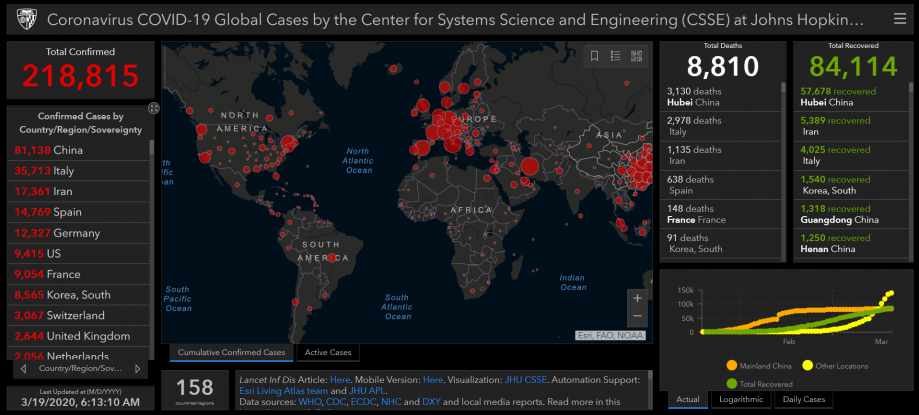Viewport: 919px width, 415px height.
Task: Select the Logarithmic chart tab
Action: click(741, 400)
